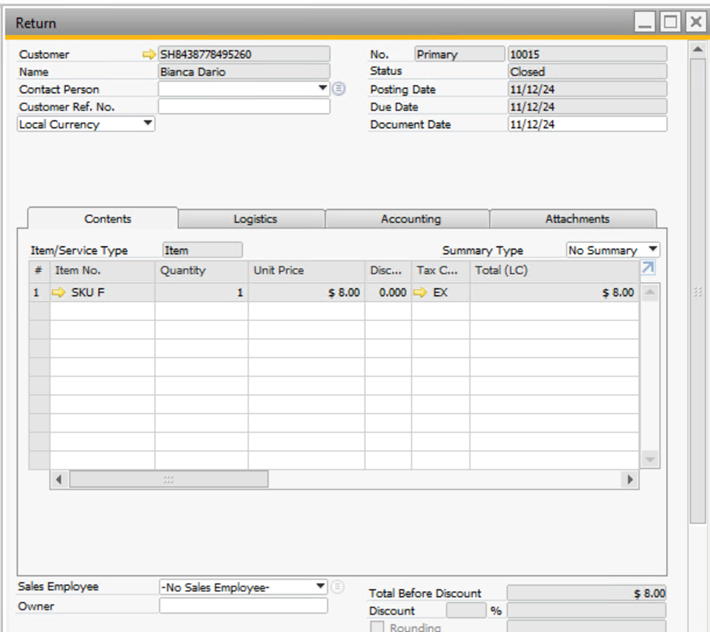Viewport: 710px width, 632px height.
Task: Click the Total (LC) column header
Action: (554, 270)
